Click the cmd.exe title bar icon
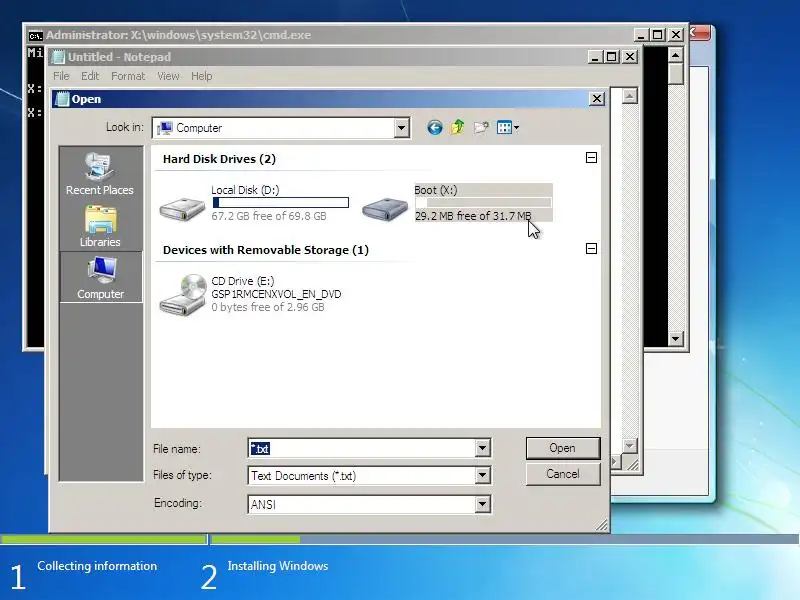The height and width of the screenshot is (600, 800). [35, 35]
